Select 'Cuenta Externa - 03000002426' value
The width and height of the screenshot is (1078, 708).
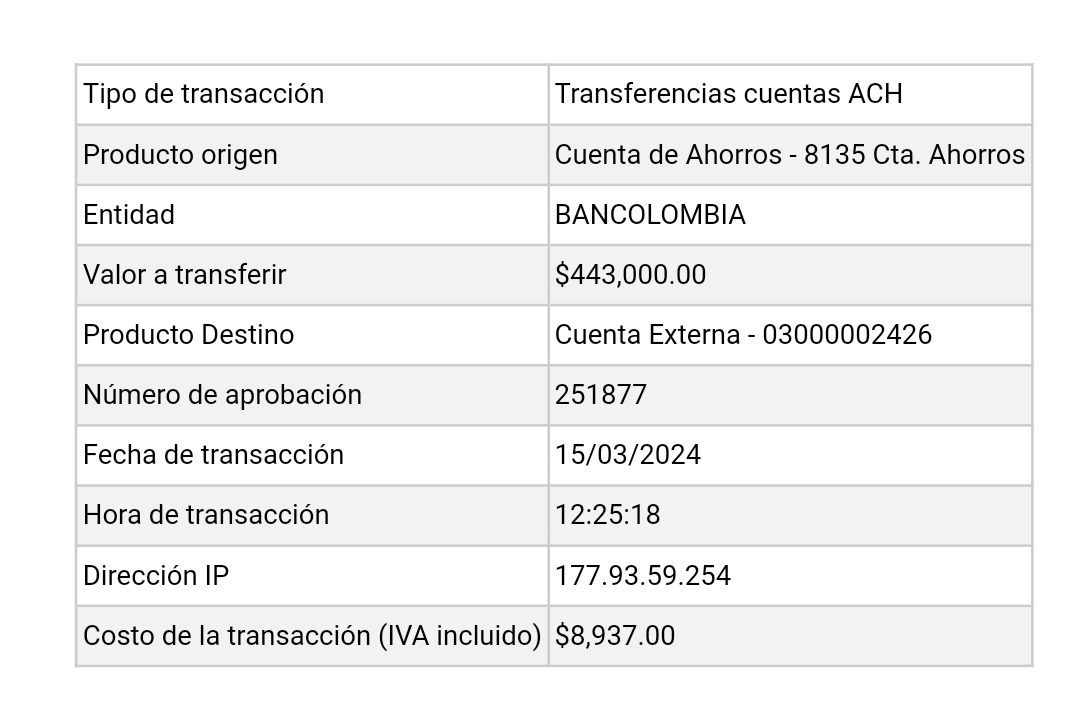(x=743, y=335)
